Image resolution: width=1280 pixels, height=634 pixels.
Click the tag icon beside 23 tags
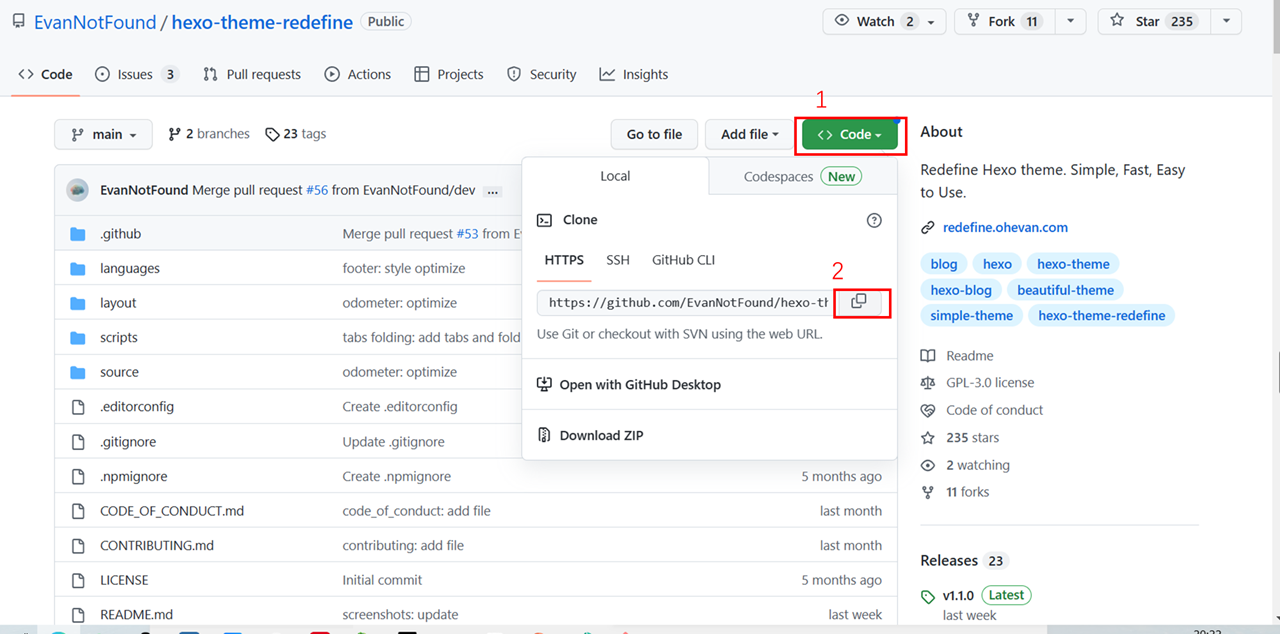click(272, 134)
